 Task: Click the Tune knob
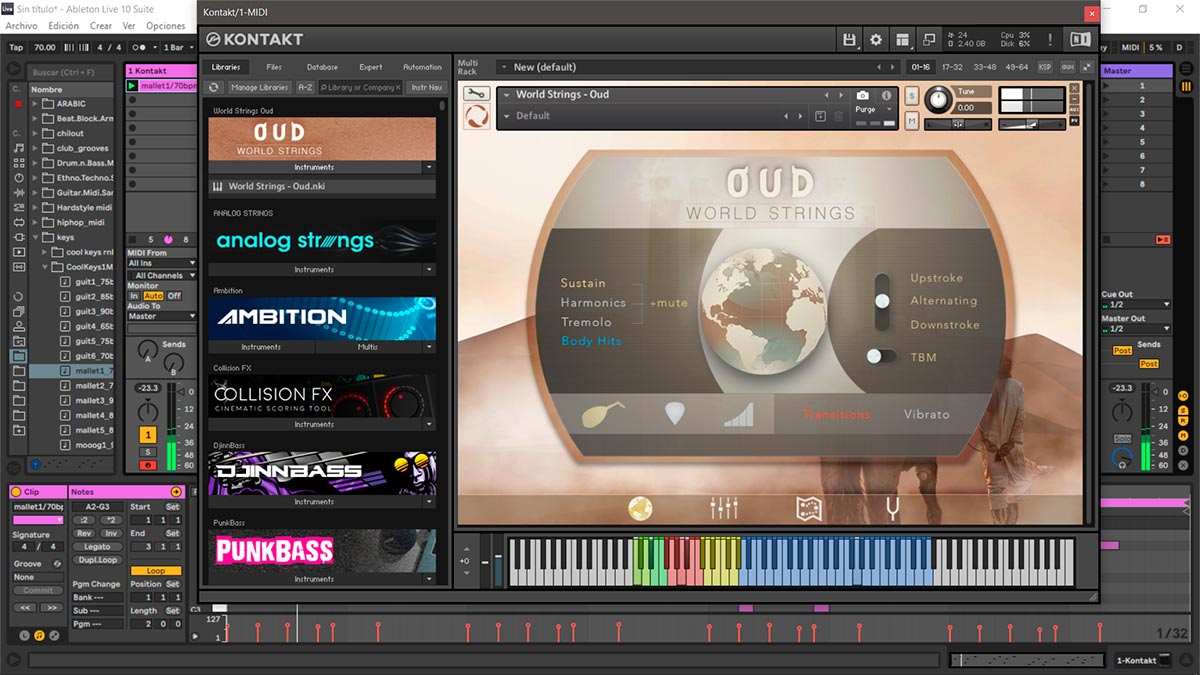(x=939, y=99)
